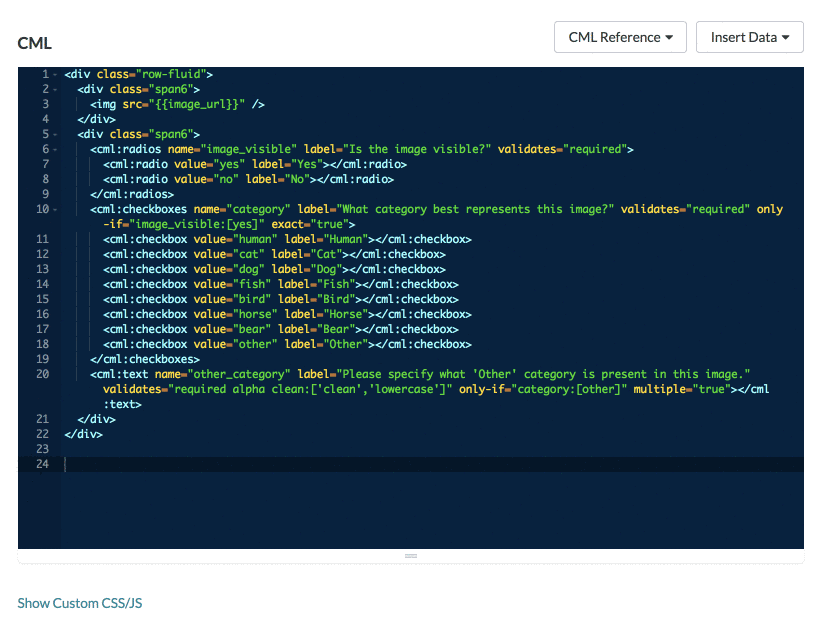Open the Insert Data dropdown
Viewport: 820px width, 643px height.
(749, 37)
